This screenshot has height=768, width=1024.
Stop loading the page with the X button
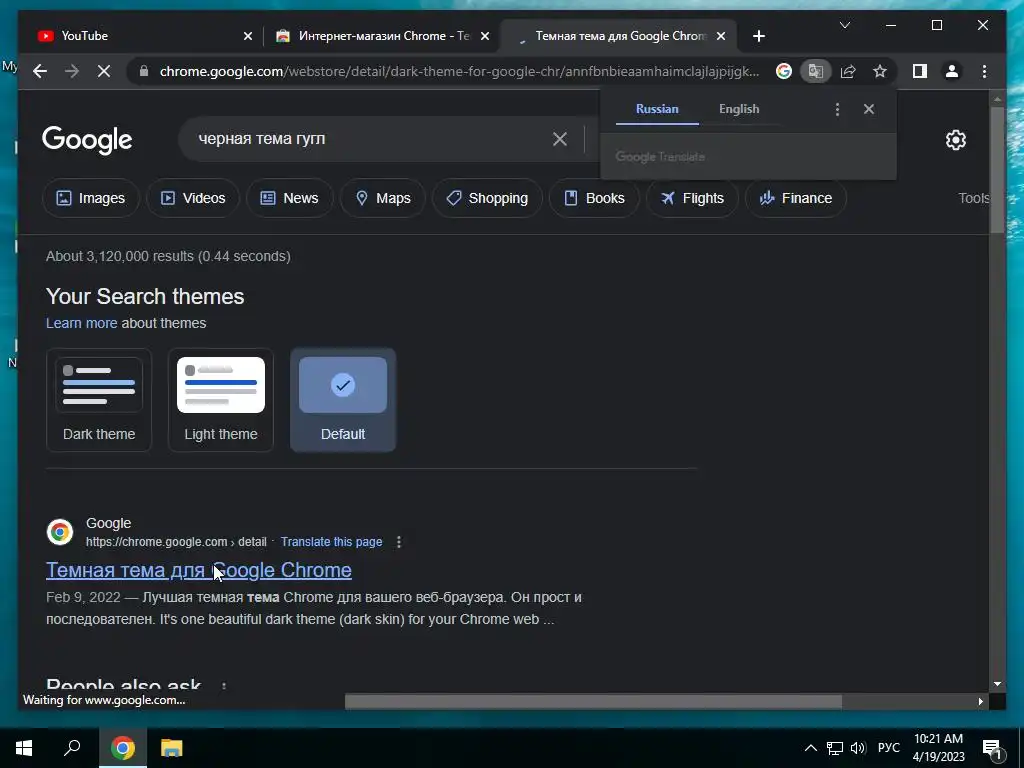click(x=104, y=71)
